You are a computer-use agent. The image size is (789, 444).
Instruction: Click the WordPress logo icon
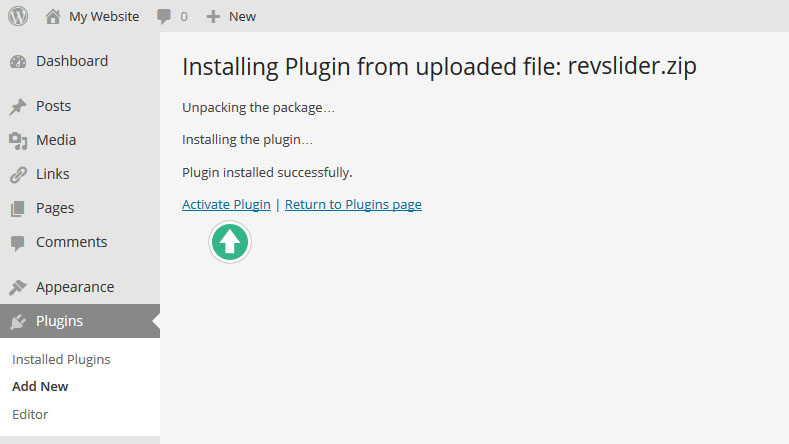point(18,16)
